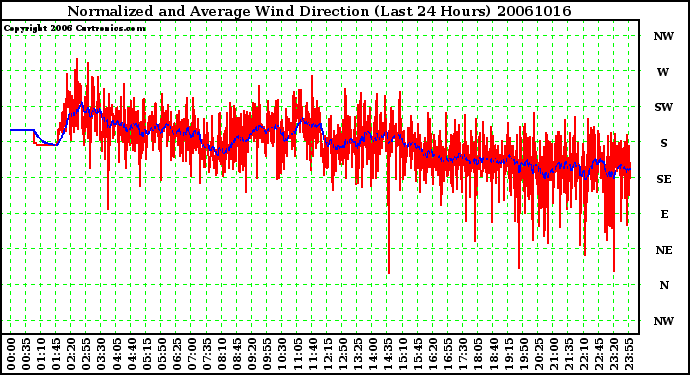Click the 18:40 time axis label
Screen dimensions: 690x375
pyautogui.click(x=493, y=354)
